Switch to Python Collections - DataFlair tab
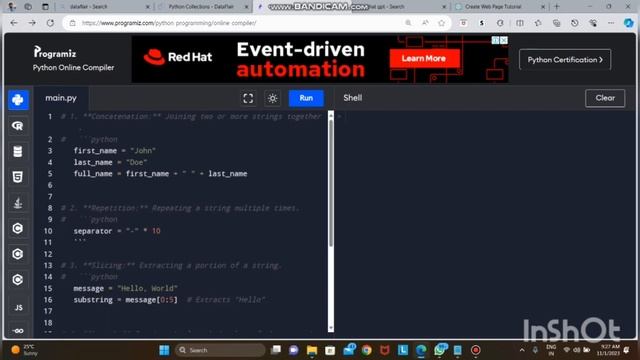 pyautogui.click(x=201, y=7)
